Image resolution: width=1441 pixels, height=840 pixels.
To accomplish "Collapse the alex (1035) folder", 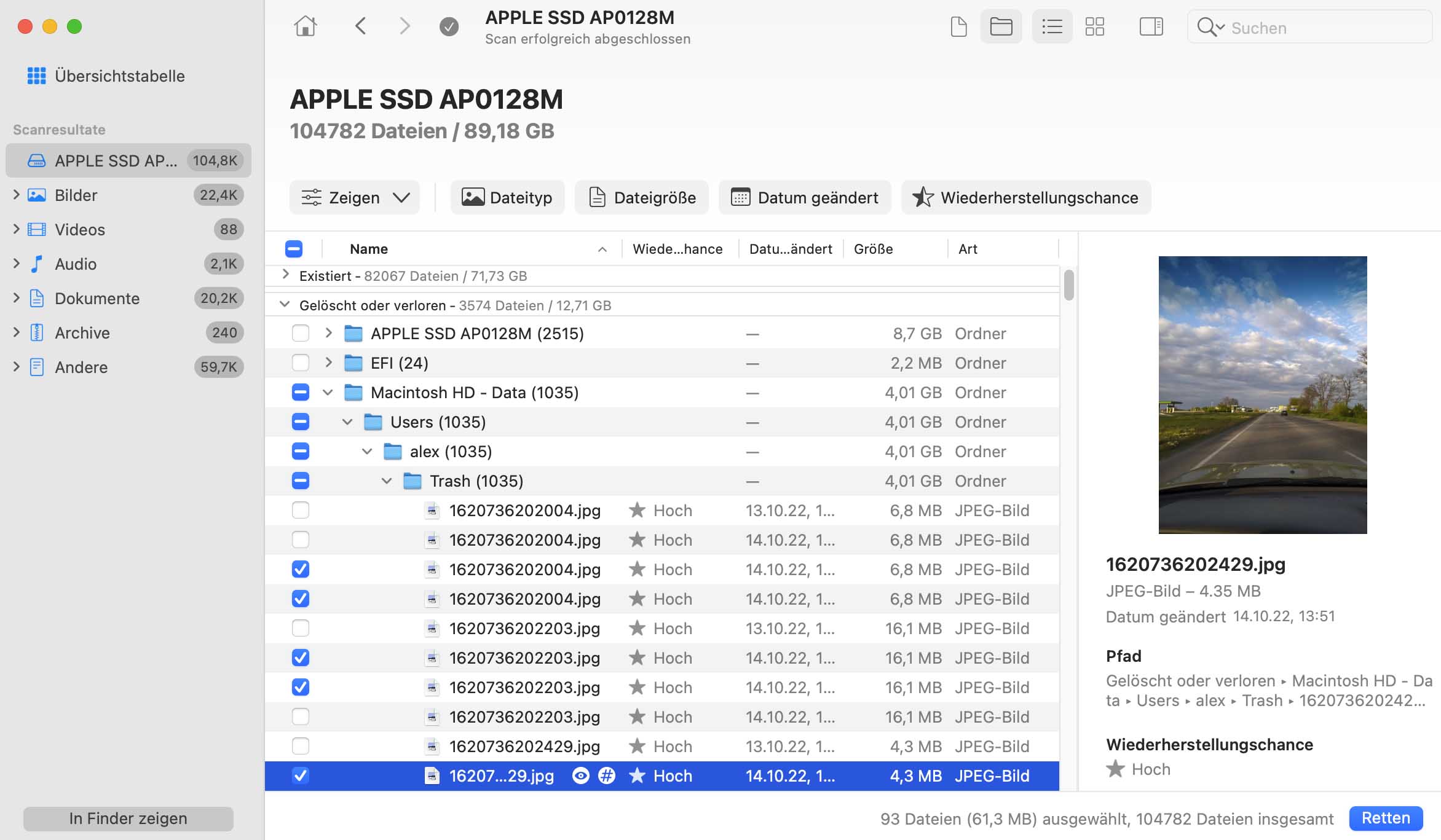I will click(367, 452).
